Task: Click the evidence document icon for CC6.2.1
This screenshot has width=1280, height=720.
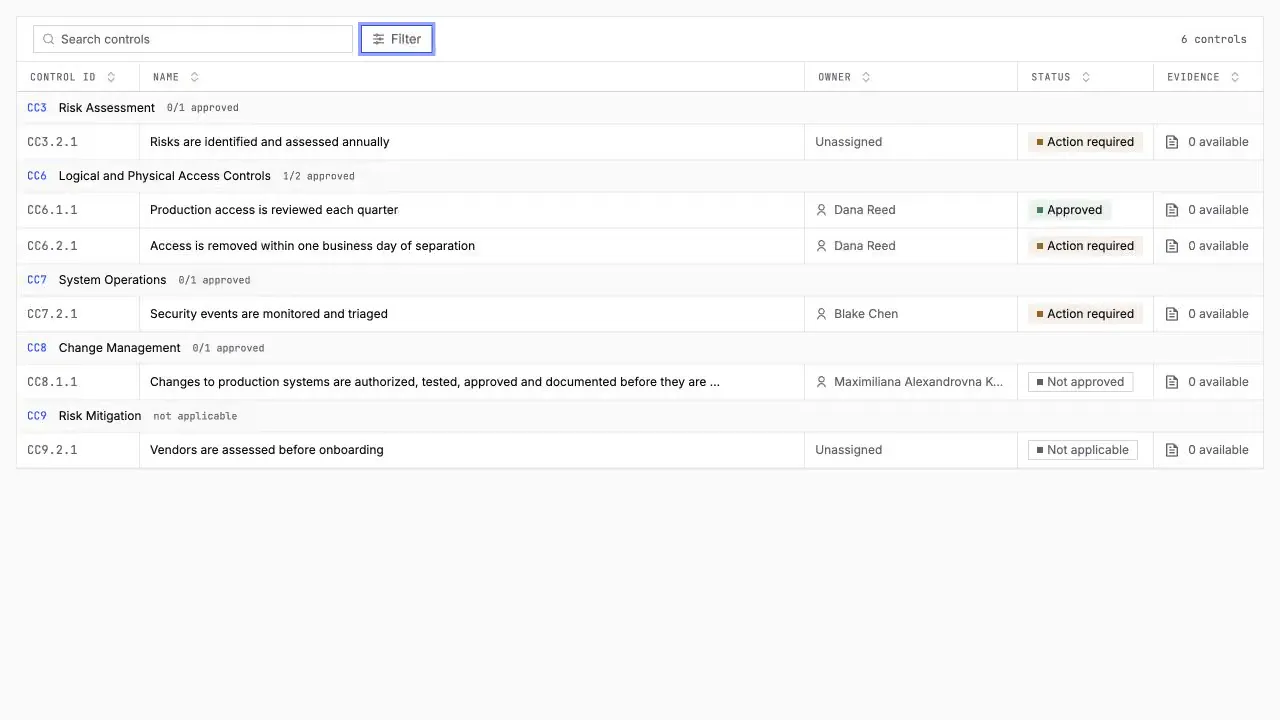Action: pos(1172,246)
